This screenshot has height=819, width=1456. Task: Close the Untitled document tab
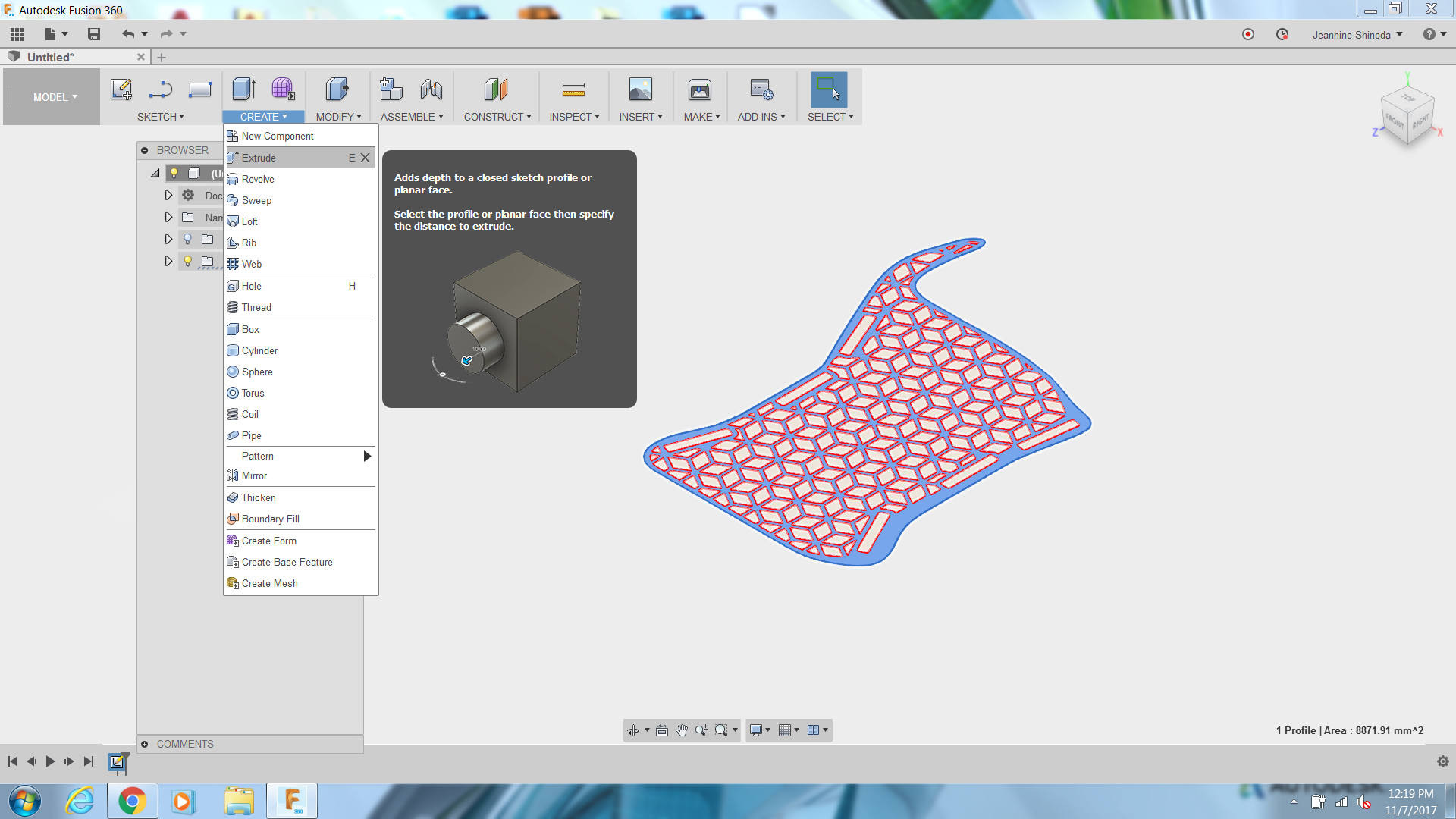pos(141,57)
